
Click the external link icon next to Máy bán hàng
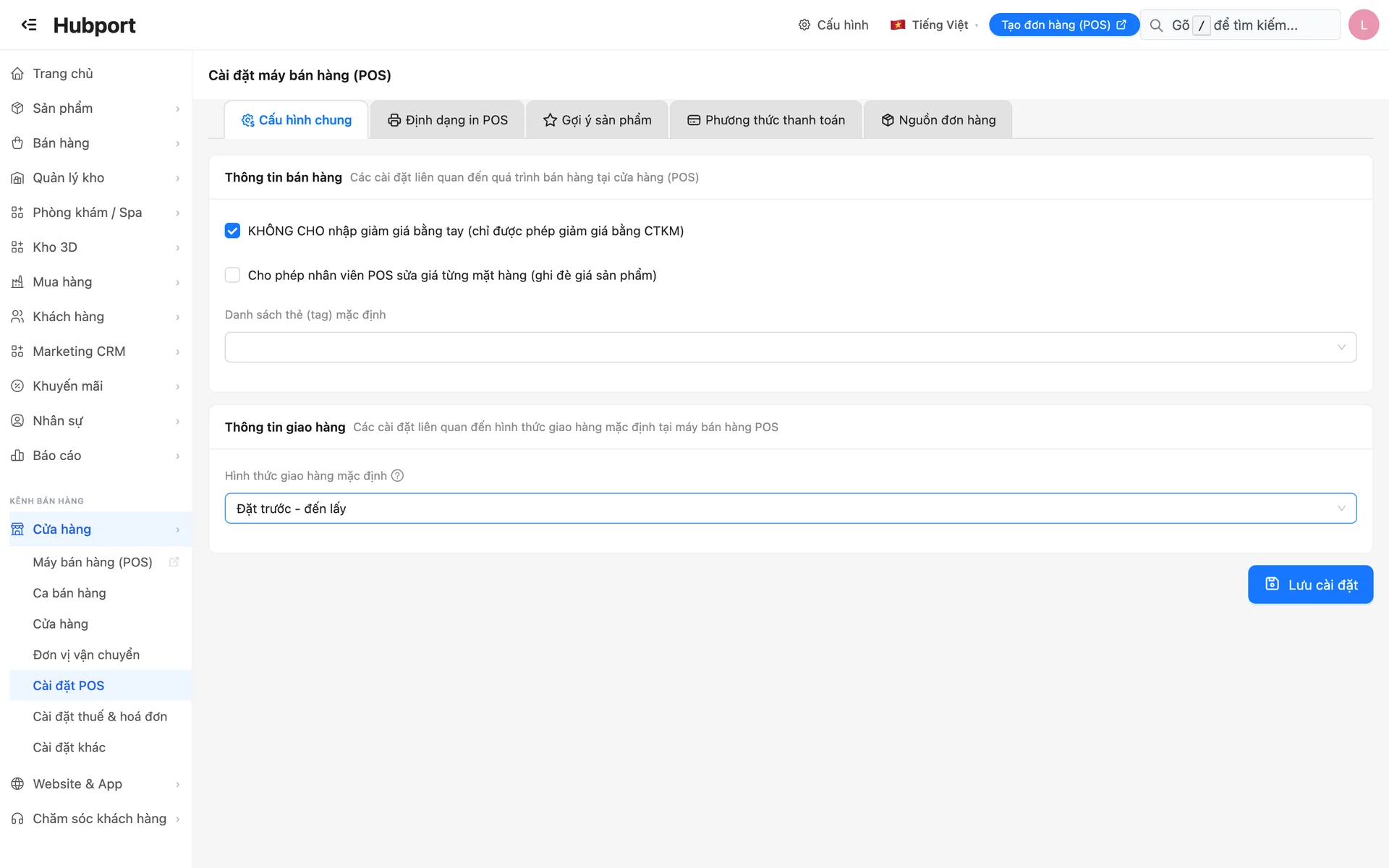click(174, 562)
